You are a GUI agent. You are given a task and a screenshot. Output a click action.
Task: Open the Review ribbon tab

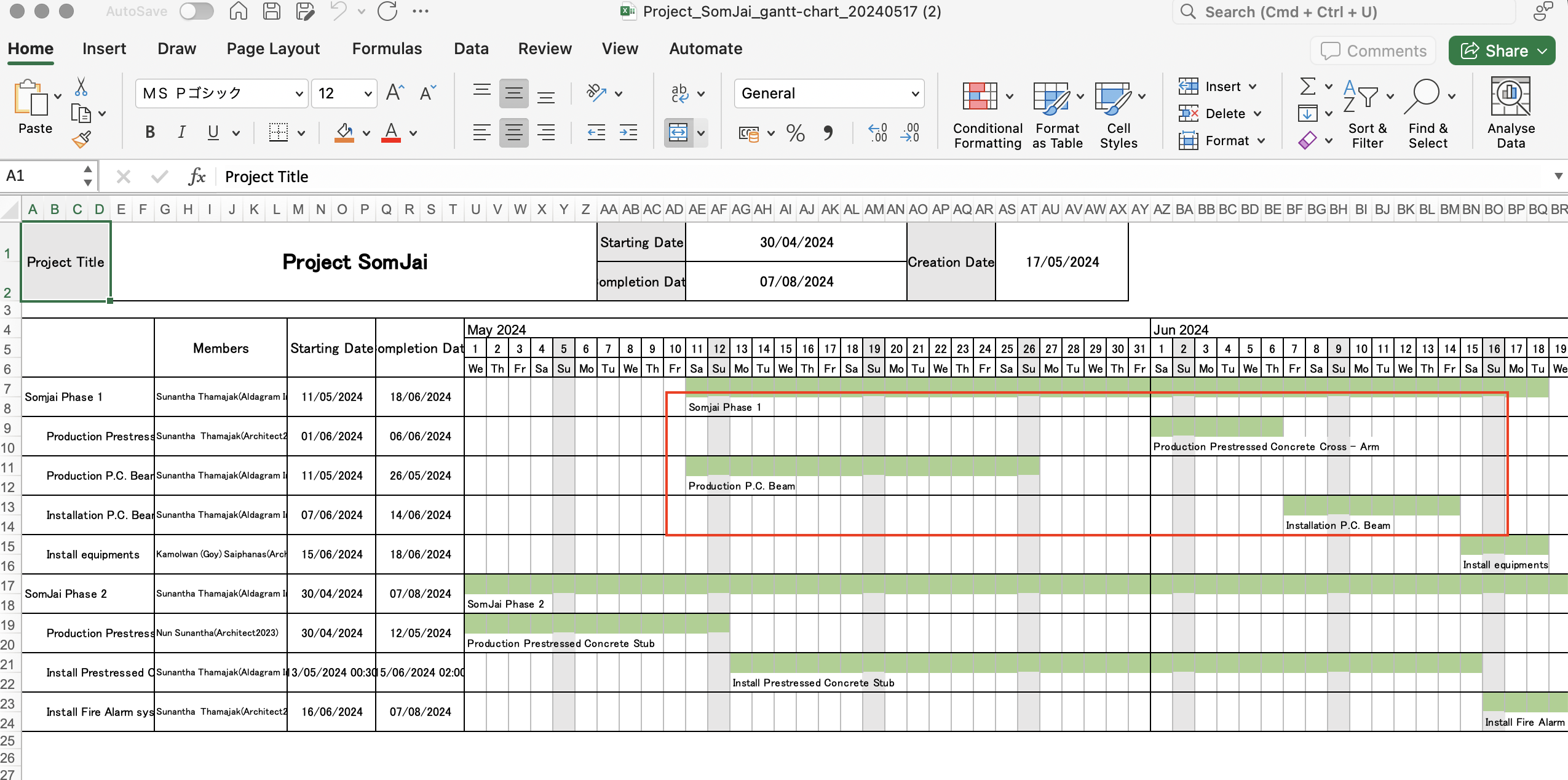coord(544,49)
